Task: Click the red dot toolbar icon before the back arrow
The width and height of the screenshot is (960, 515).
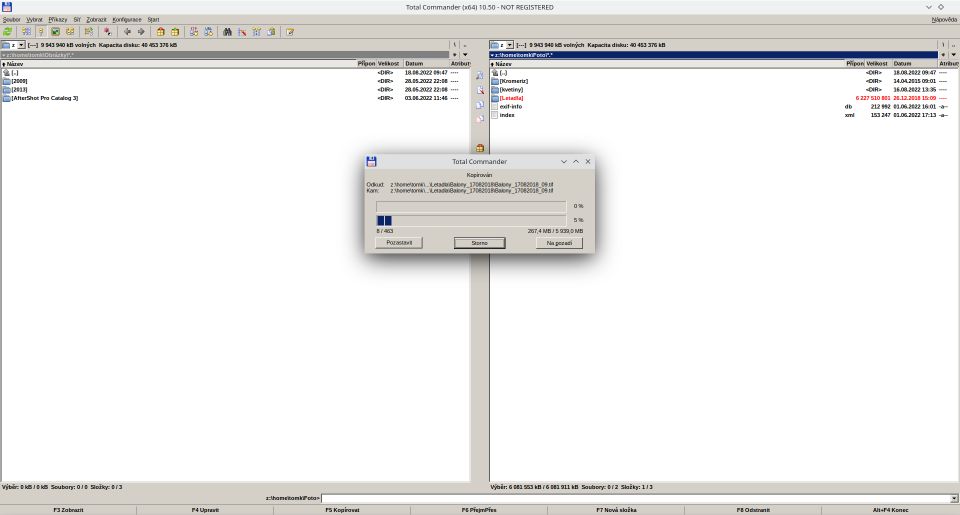Action: click(x=107, y=31)
